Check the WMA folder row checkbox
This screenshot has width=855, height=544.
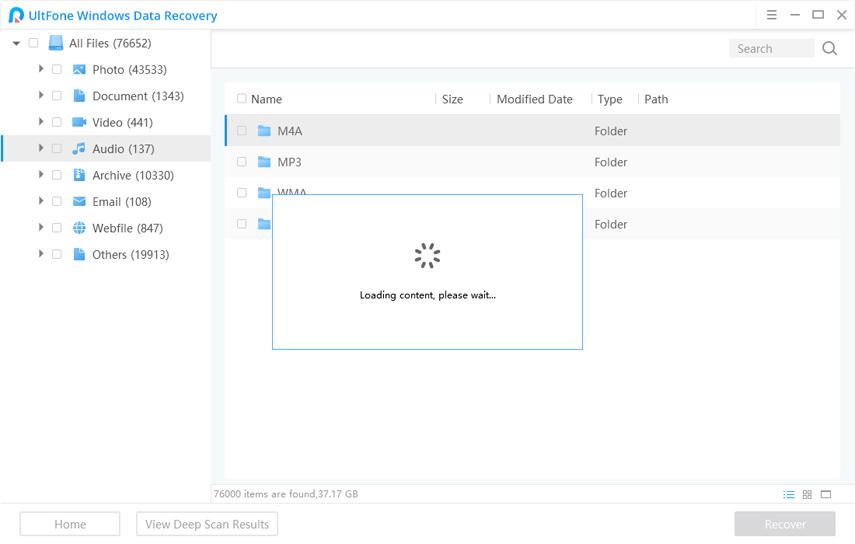coord(242,192)
